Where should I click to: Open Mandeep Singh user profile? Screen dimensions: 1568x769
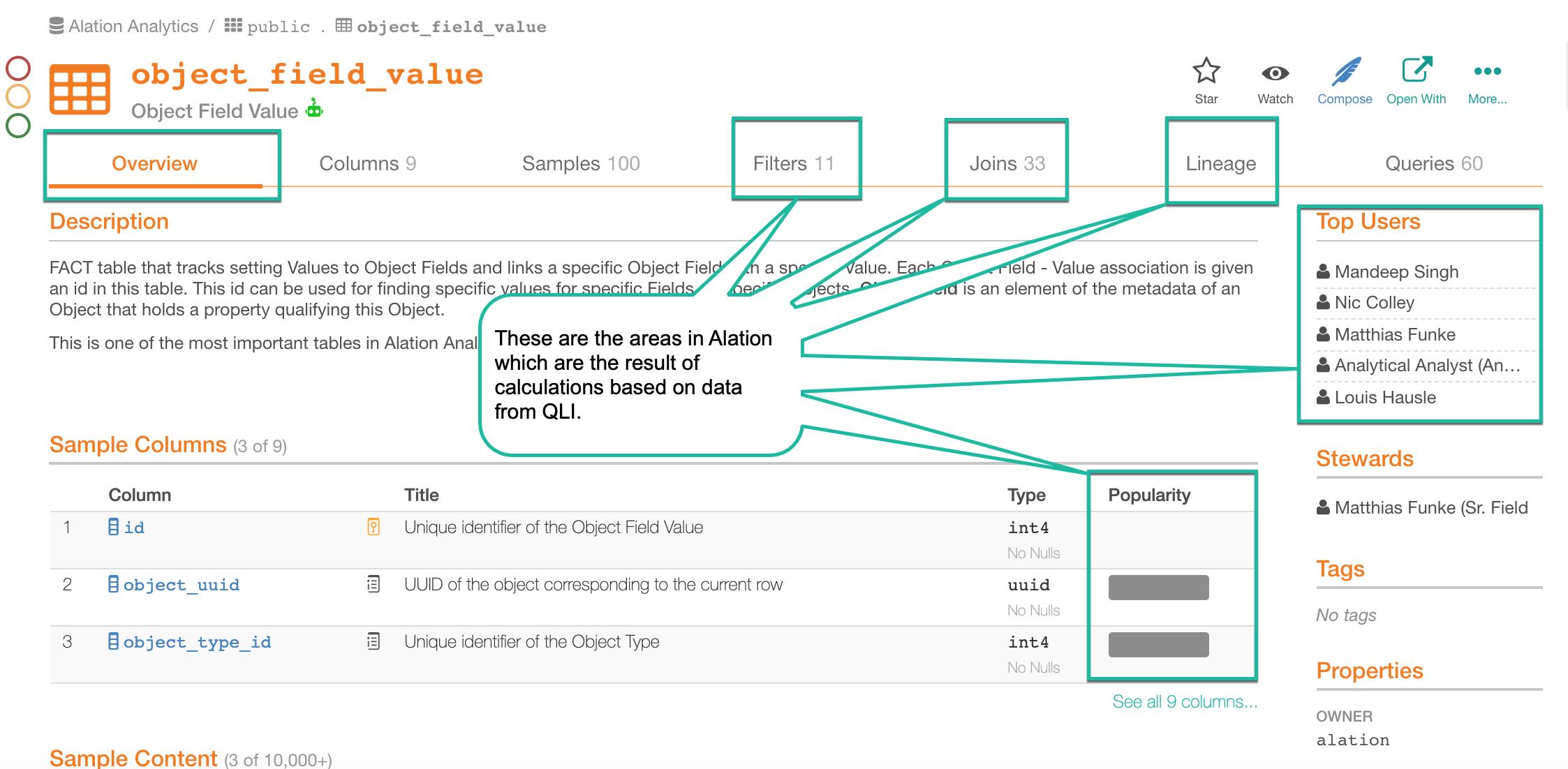coord(1396,271)
